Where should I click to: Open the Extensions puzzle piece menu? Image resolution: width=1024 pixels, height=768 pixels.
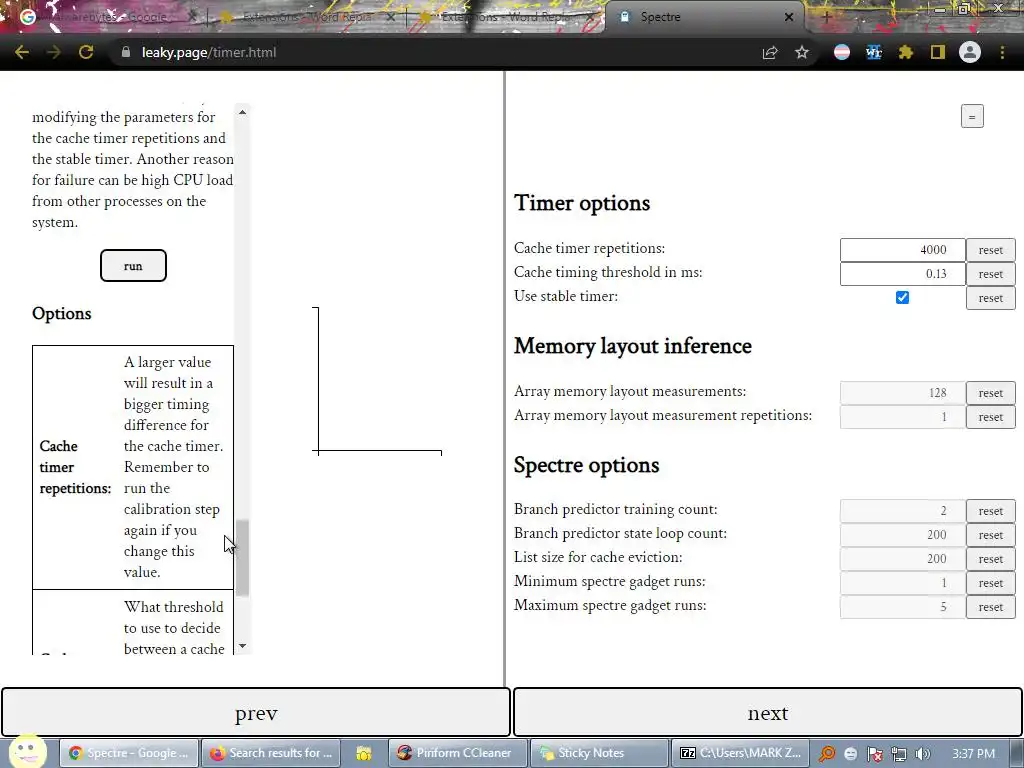pos(906,52)
